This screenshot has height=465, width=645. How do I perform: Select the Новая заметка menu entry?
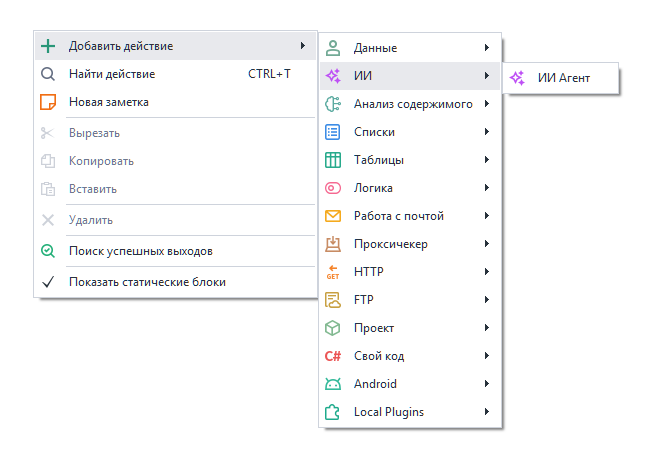pos(175,102)
